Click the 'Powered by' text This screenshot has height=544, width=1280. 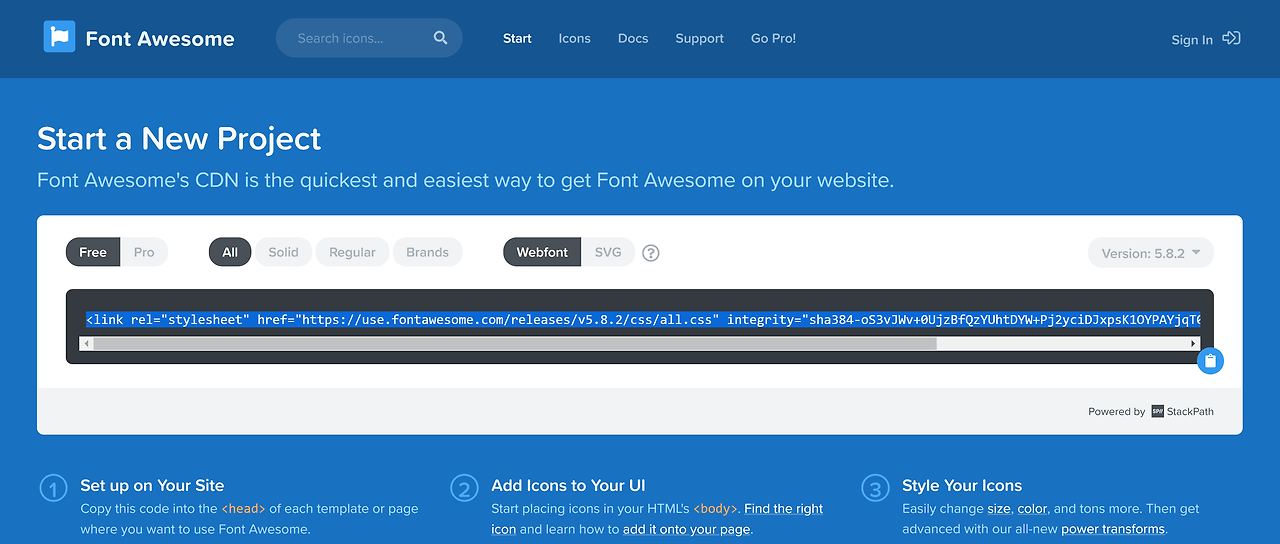pyautogui.click(x=1116, y=412)
